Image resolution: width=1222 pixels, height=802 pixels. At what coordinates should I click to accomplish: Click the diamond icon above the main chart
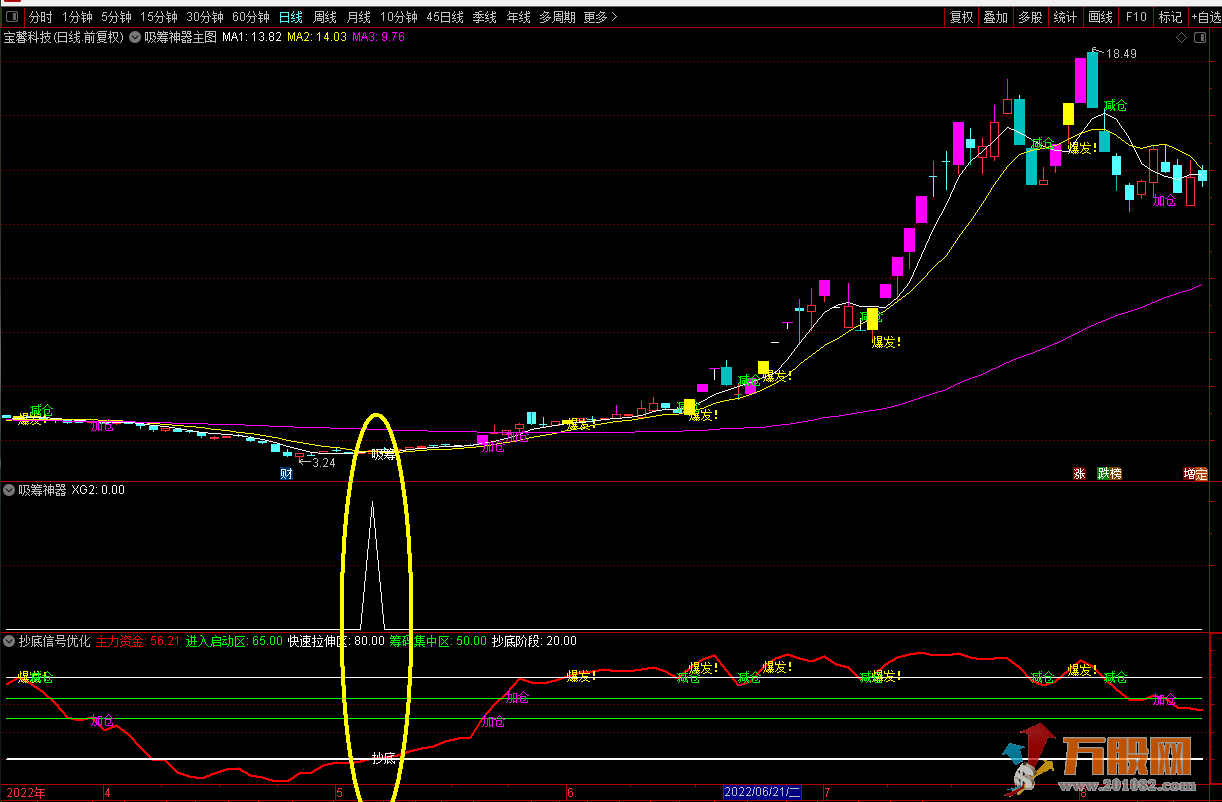coord(1183,38)
